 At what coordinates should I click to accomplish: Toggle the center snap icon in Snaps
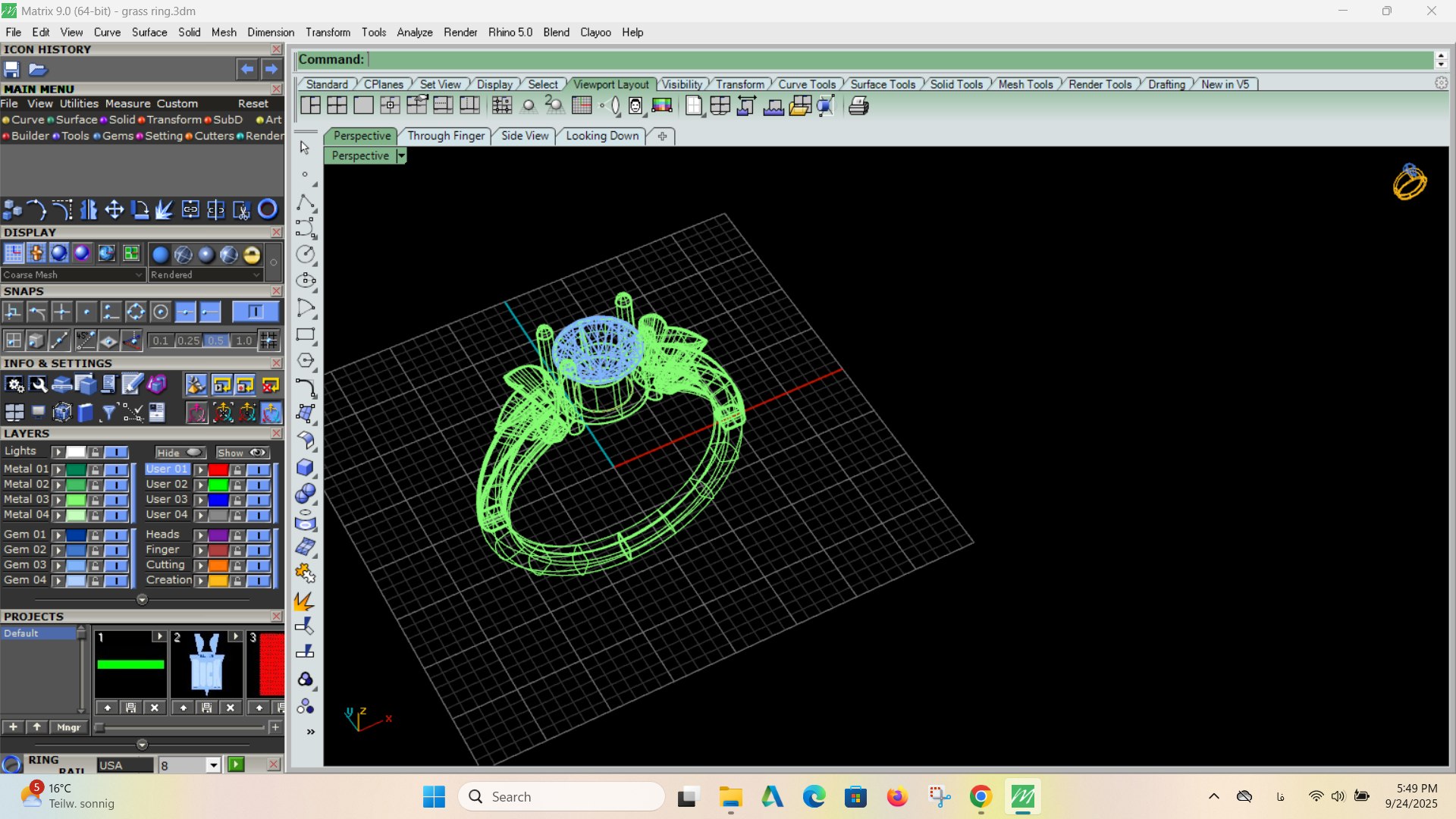click(160, 312)
